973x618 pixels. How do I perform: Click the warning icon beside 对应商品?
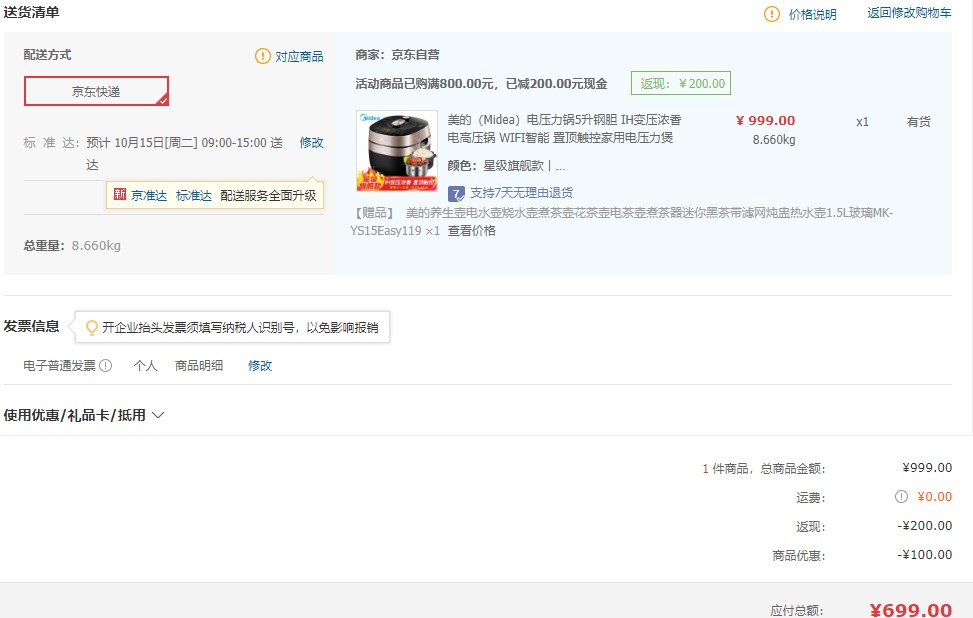point(262,56)
